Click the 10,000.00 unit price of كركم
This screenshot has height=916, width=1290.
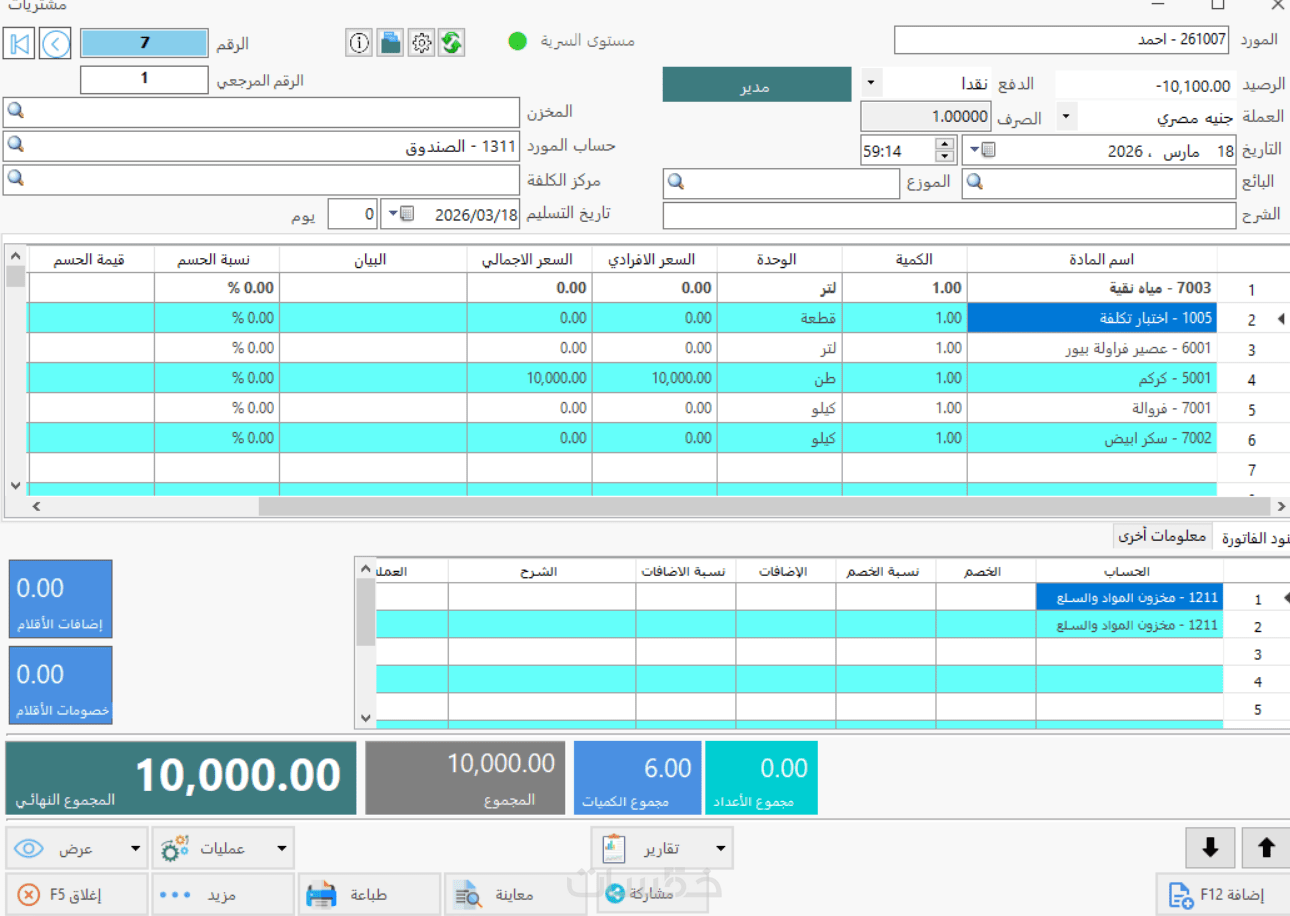pos(653,378)
